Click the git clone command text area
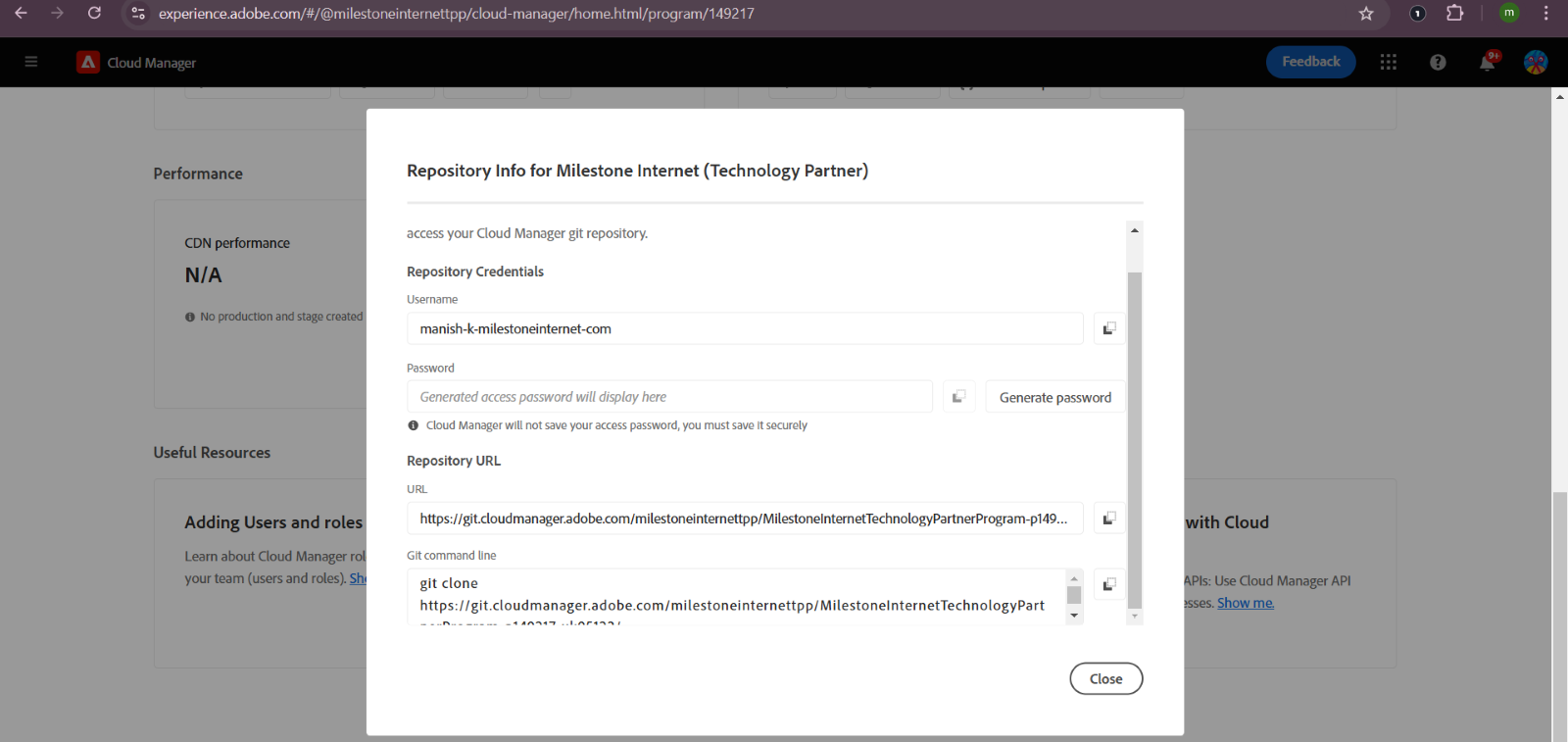 click(737, 596)
